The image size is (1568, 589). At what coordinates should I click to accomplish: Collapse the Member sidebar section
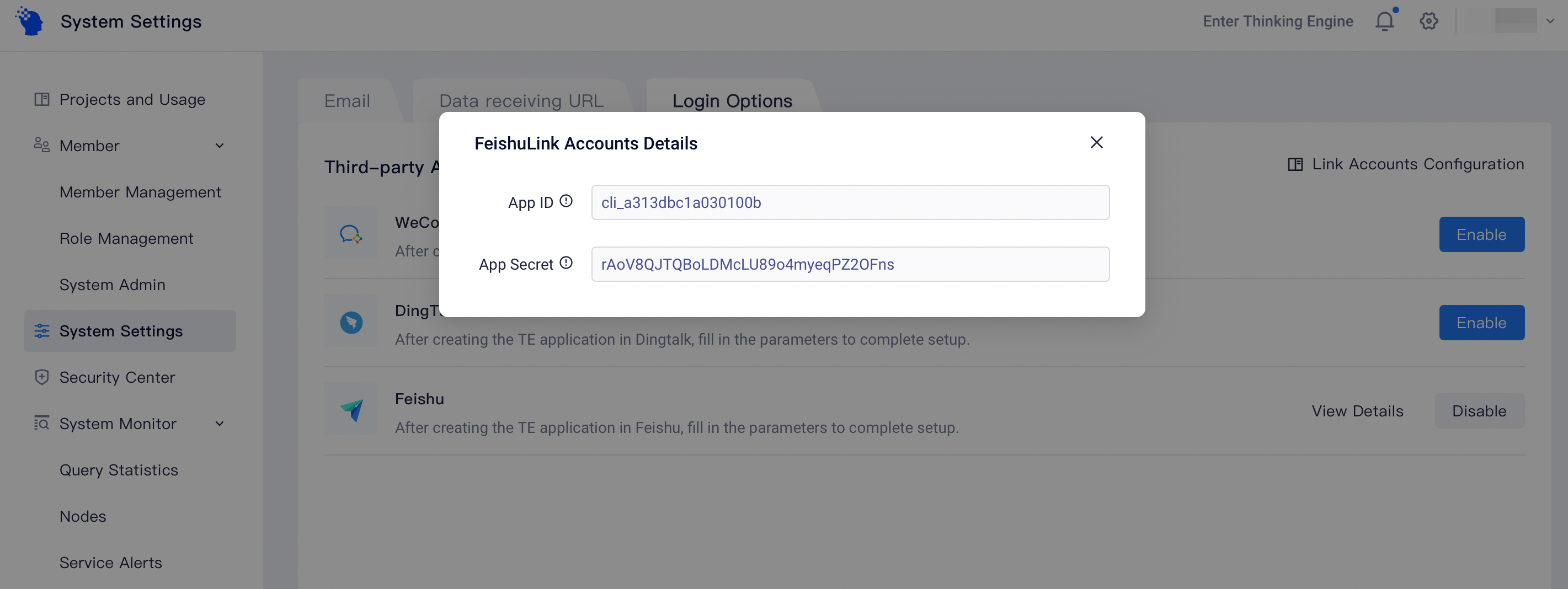pyautogui.click(x=220, y=146)
